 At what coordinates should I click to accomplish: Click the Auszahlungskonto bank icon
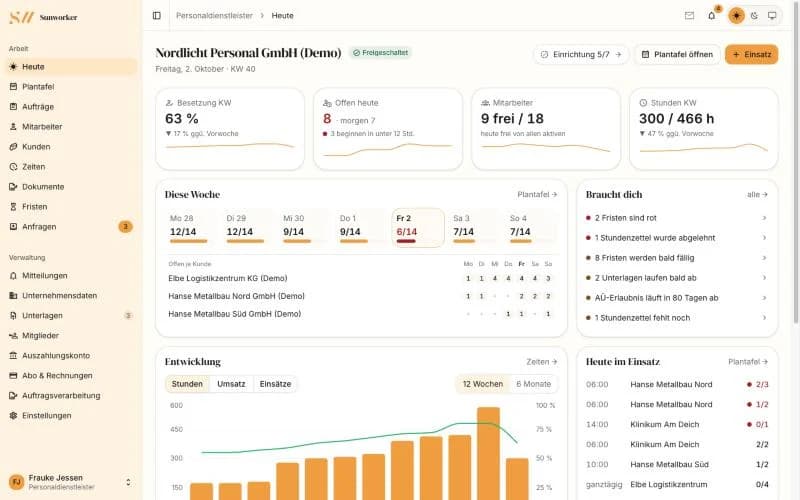coord(13,356)
